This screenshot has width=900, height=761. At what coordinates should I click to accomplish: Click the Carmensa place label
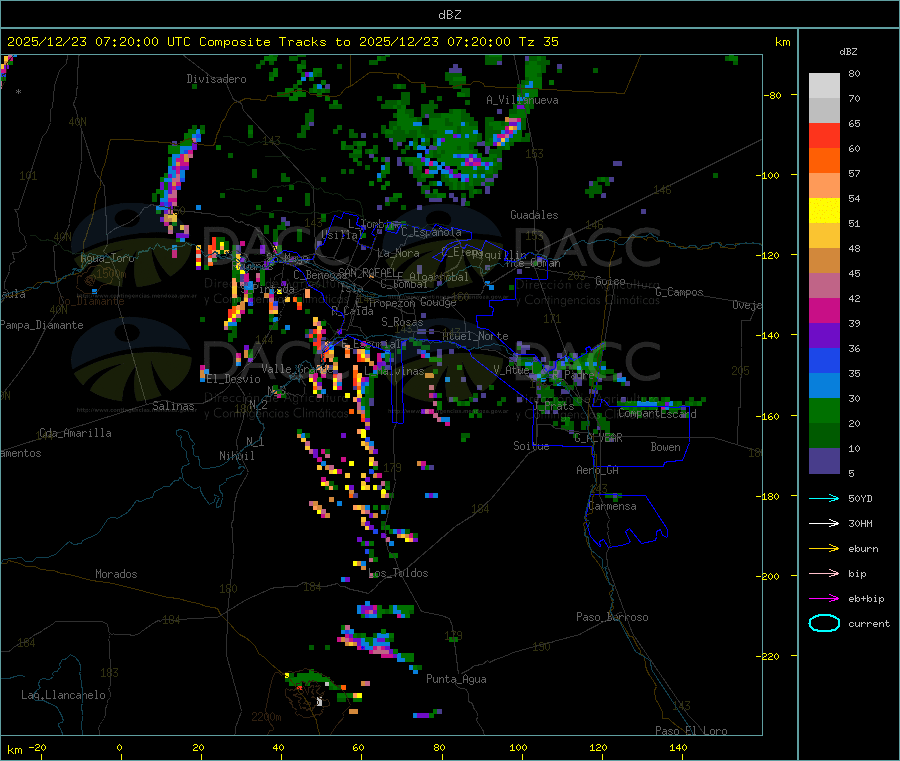612,507
